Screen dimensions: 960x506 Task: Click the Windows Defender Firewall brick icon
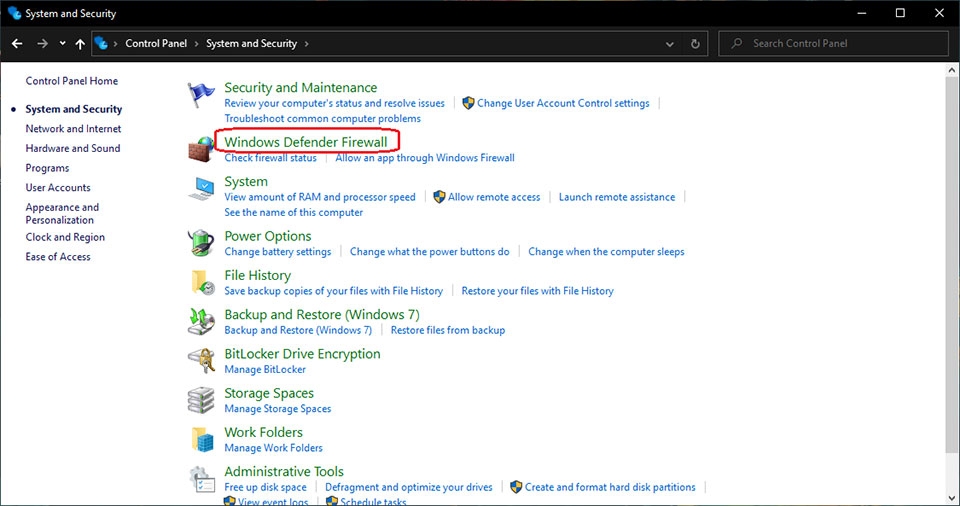[x=201, y=149]
